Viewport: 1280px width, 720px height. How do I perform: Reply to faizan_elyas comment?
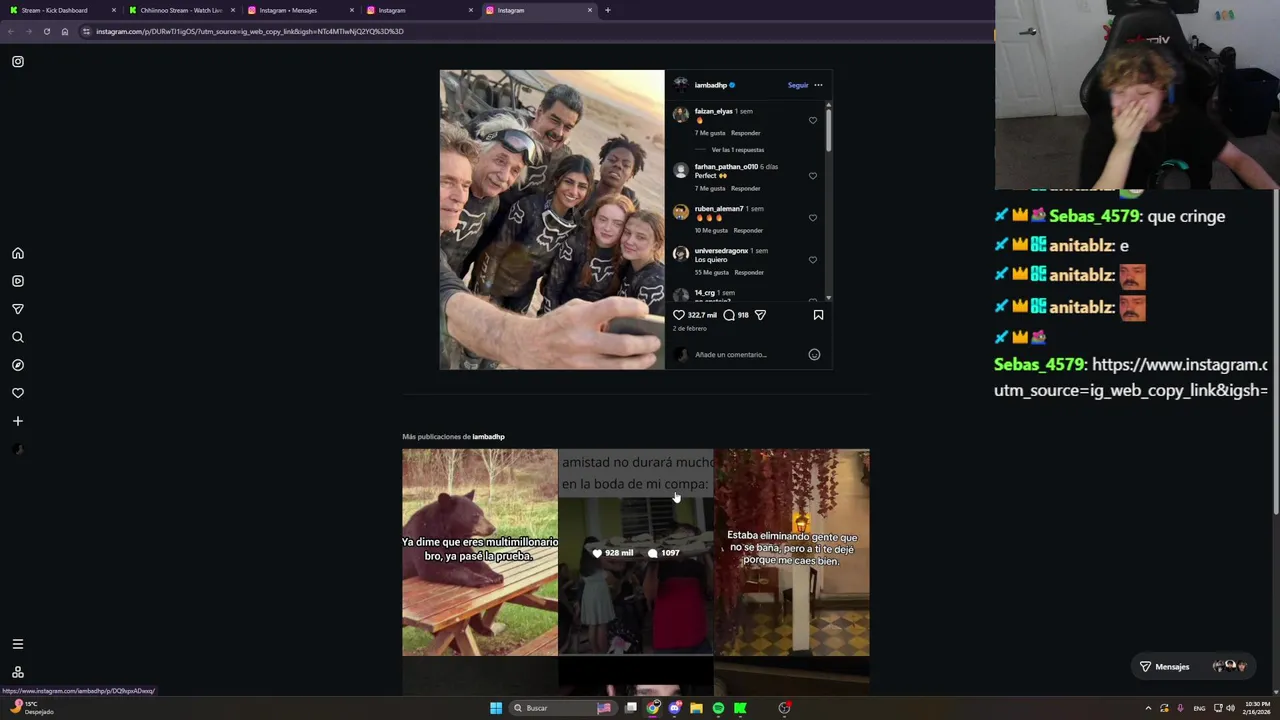pyautogui.click(x=746, y=133)
